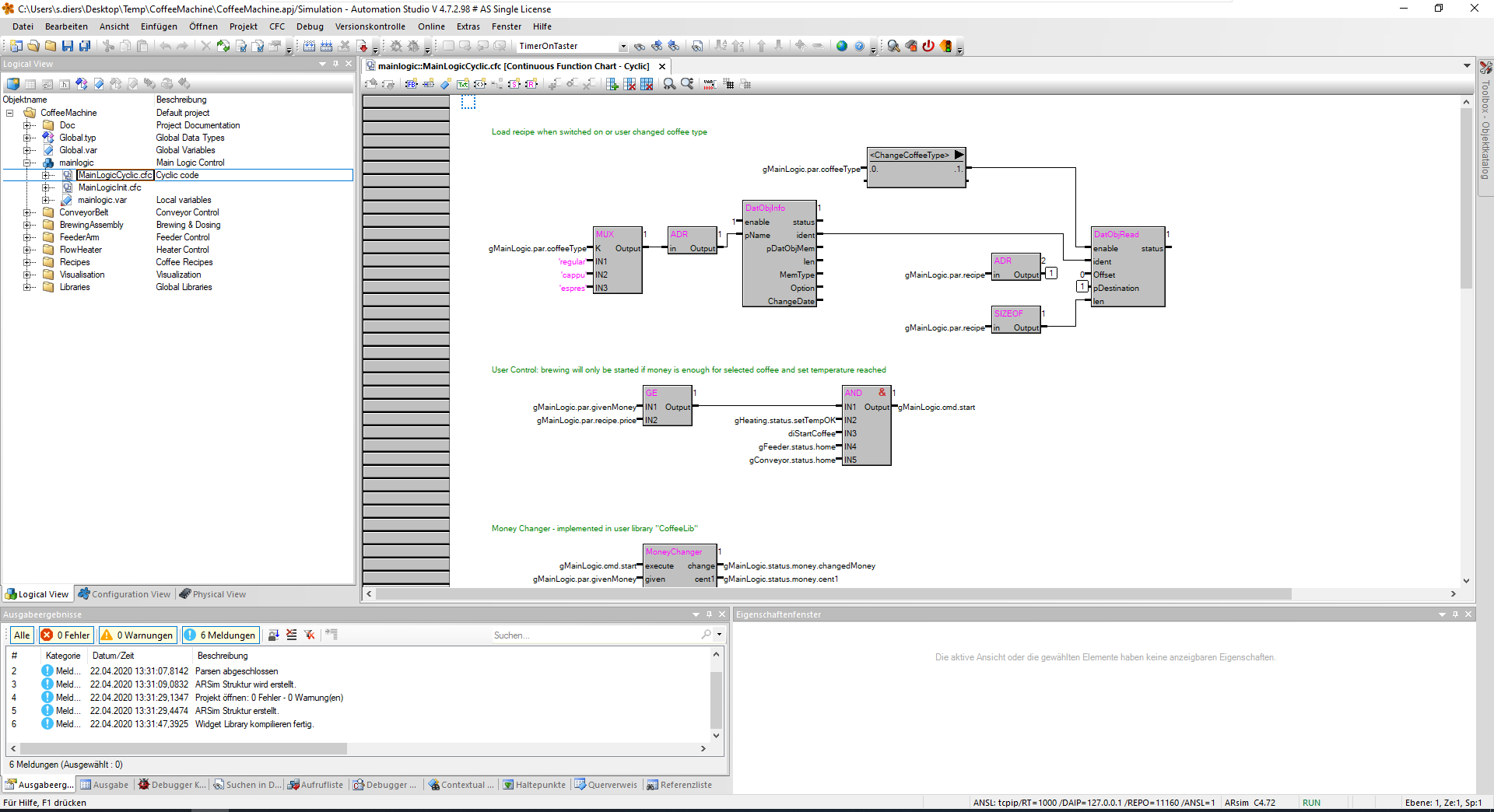Screen dimensions: 1494x812
Task: Open the Projekt menu
Action: pos(244,26)
